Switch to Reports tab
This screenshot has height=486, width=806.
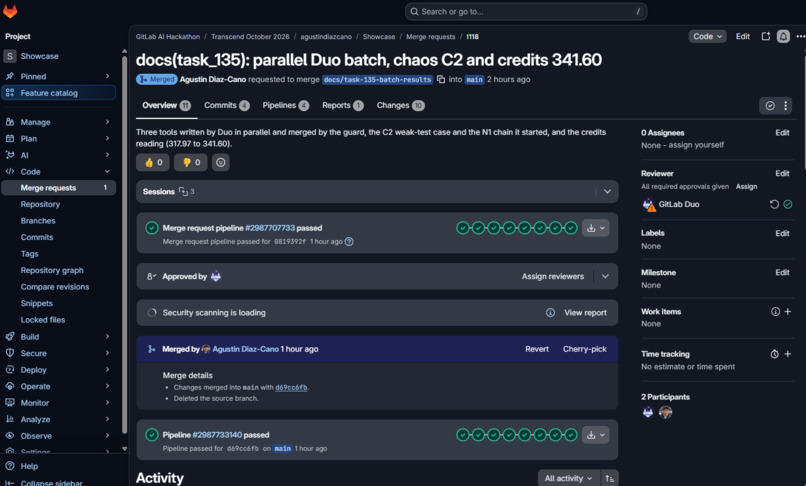[343, 105]
